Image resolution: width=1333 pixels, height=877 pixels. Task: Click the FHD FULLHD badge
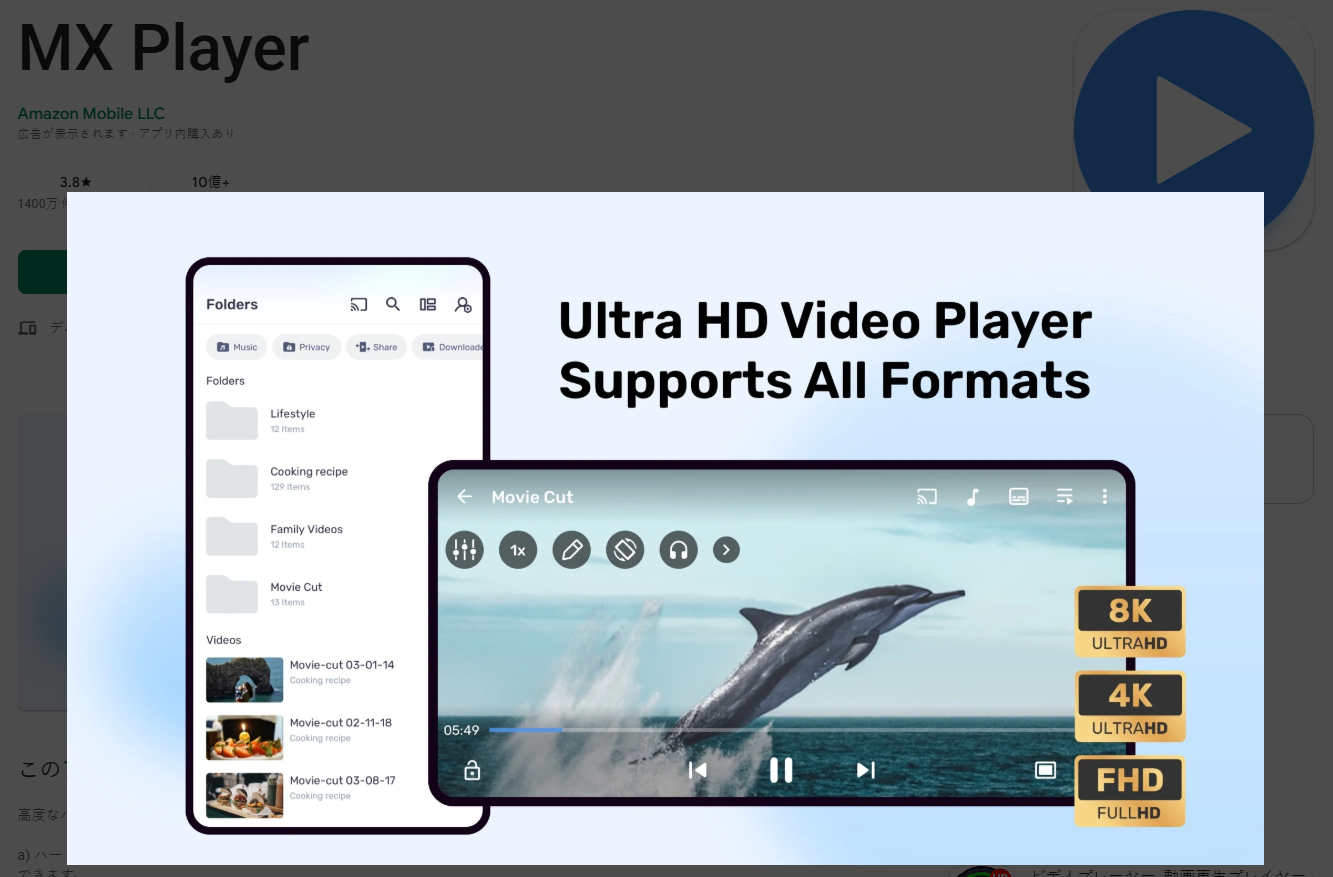click(1130, 792)
